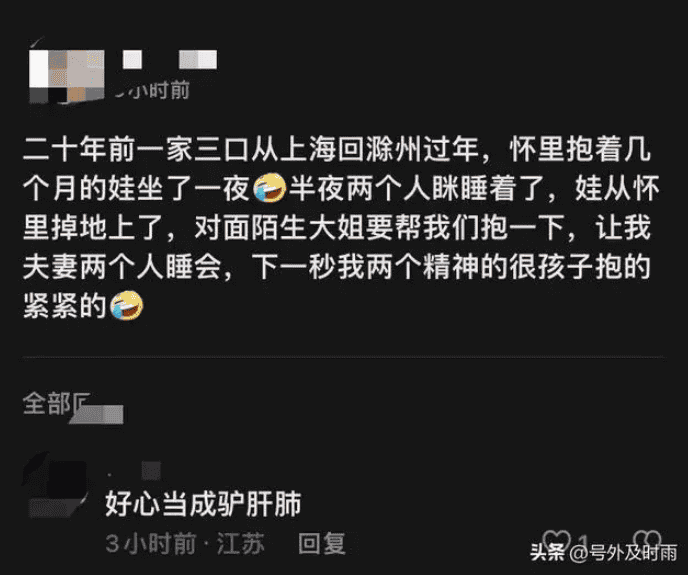Like the comment with the heart icon
The height and width of the screenshot is (575, 688).
coord(556,541)
